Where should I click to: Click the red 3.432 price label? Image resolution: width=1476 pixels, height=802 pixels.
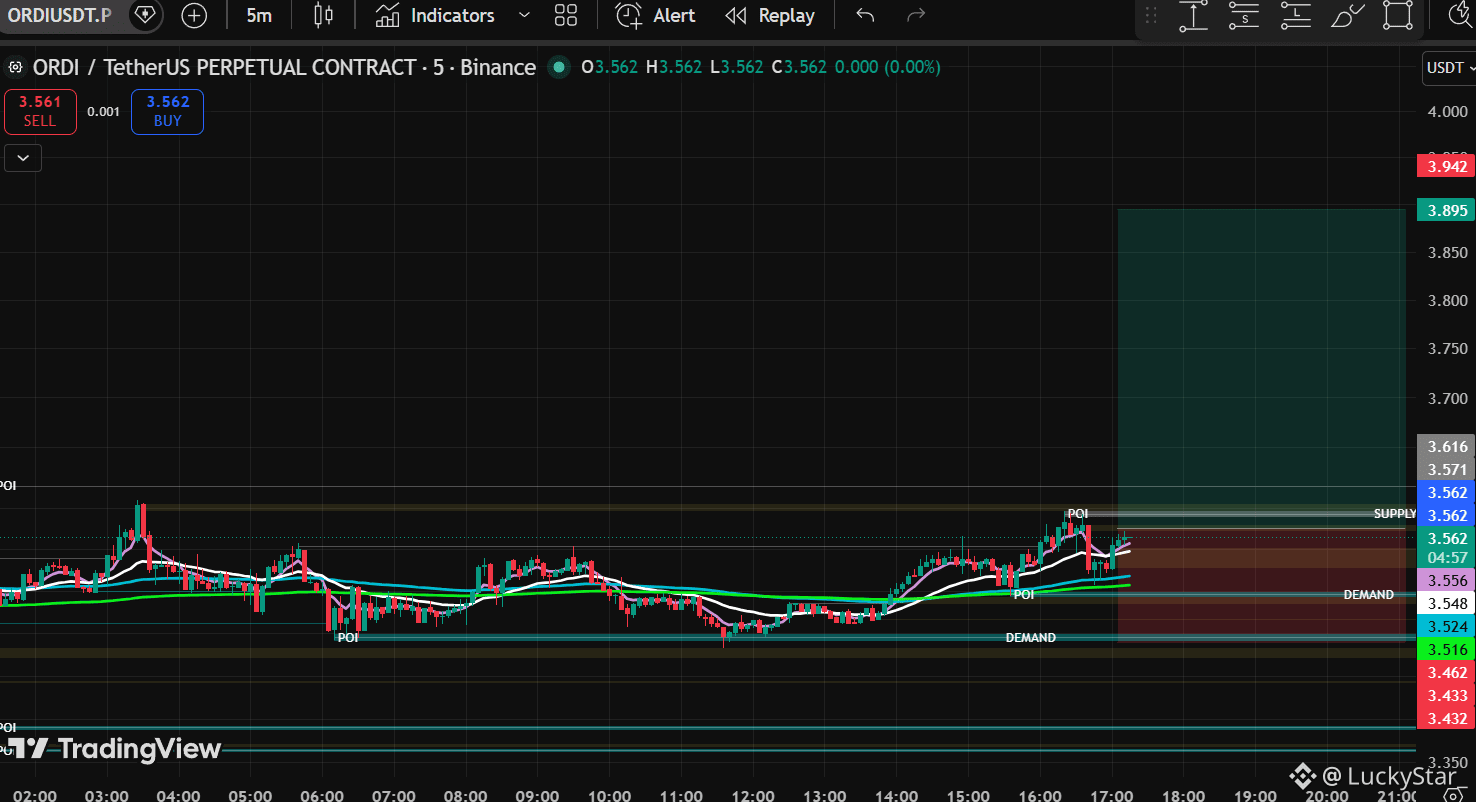1447,718
